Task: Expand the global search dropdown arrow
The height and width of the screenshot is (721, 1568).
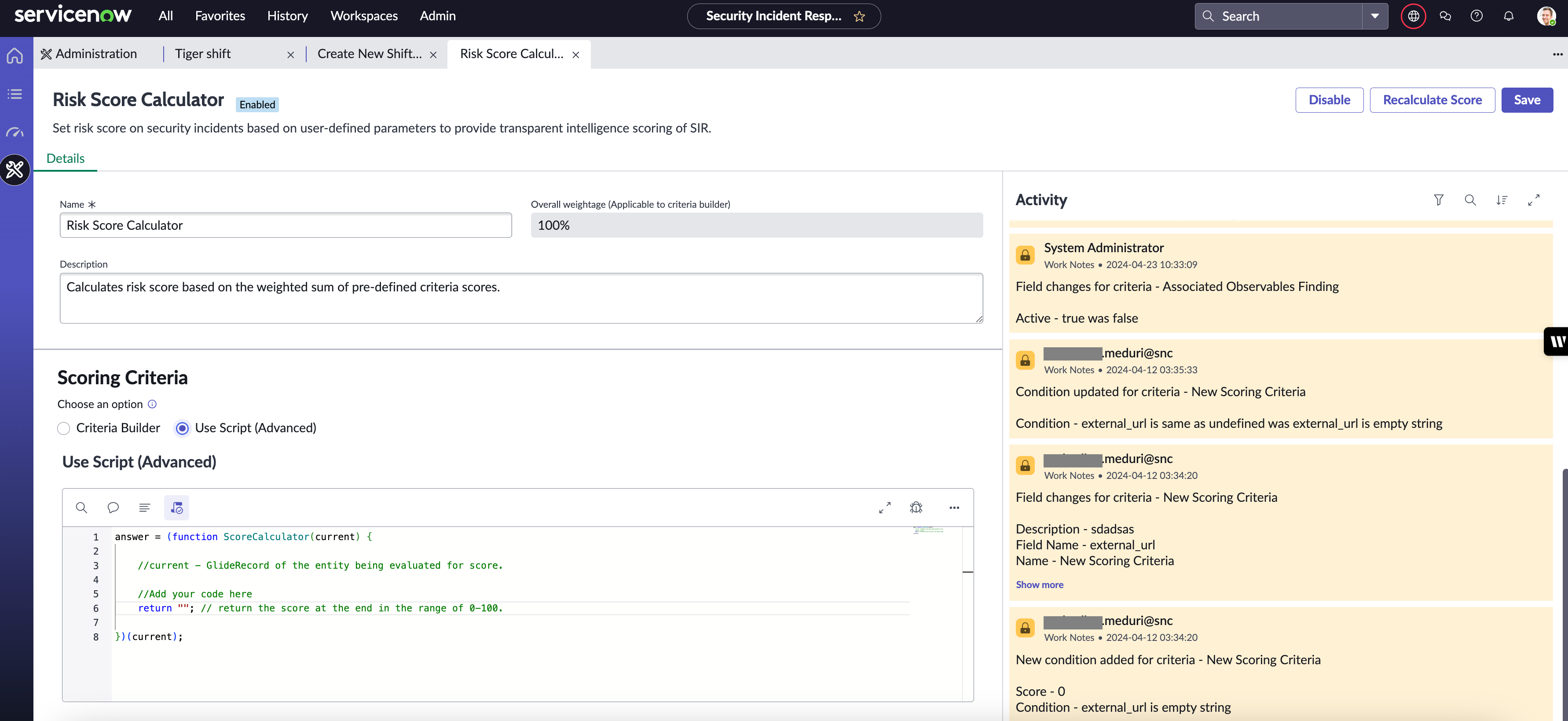Action: 1374,16
